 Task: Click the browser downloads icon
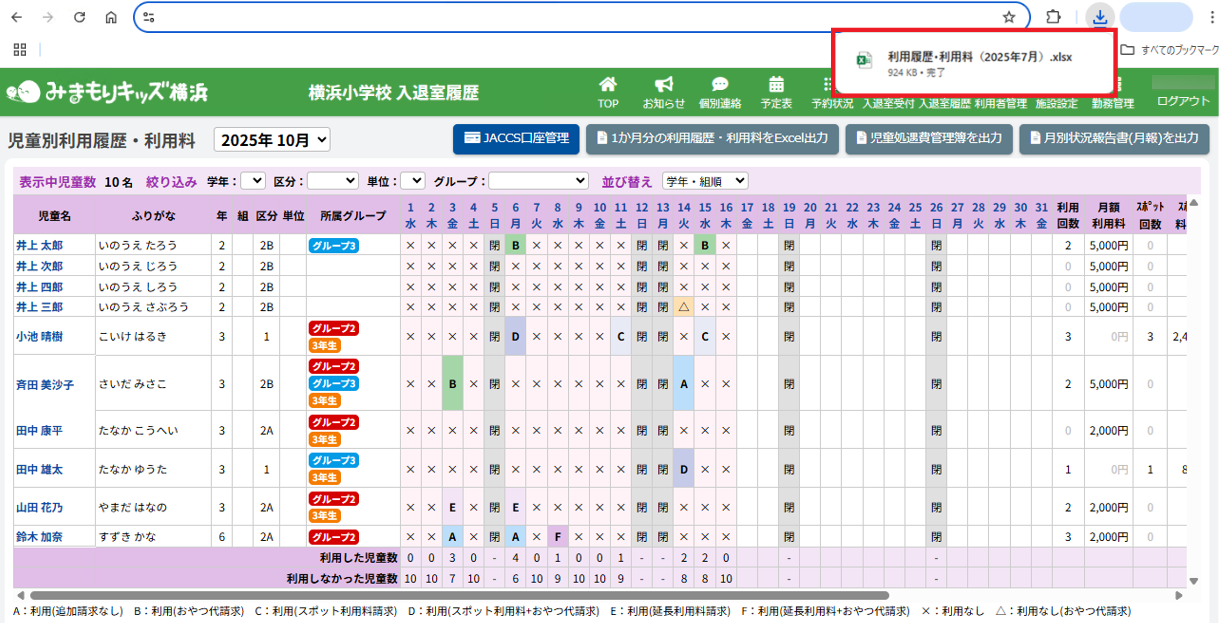click(x=1100, y=17)
